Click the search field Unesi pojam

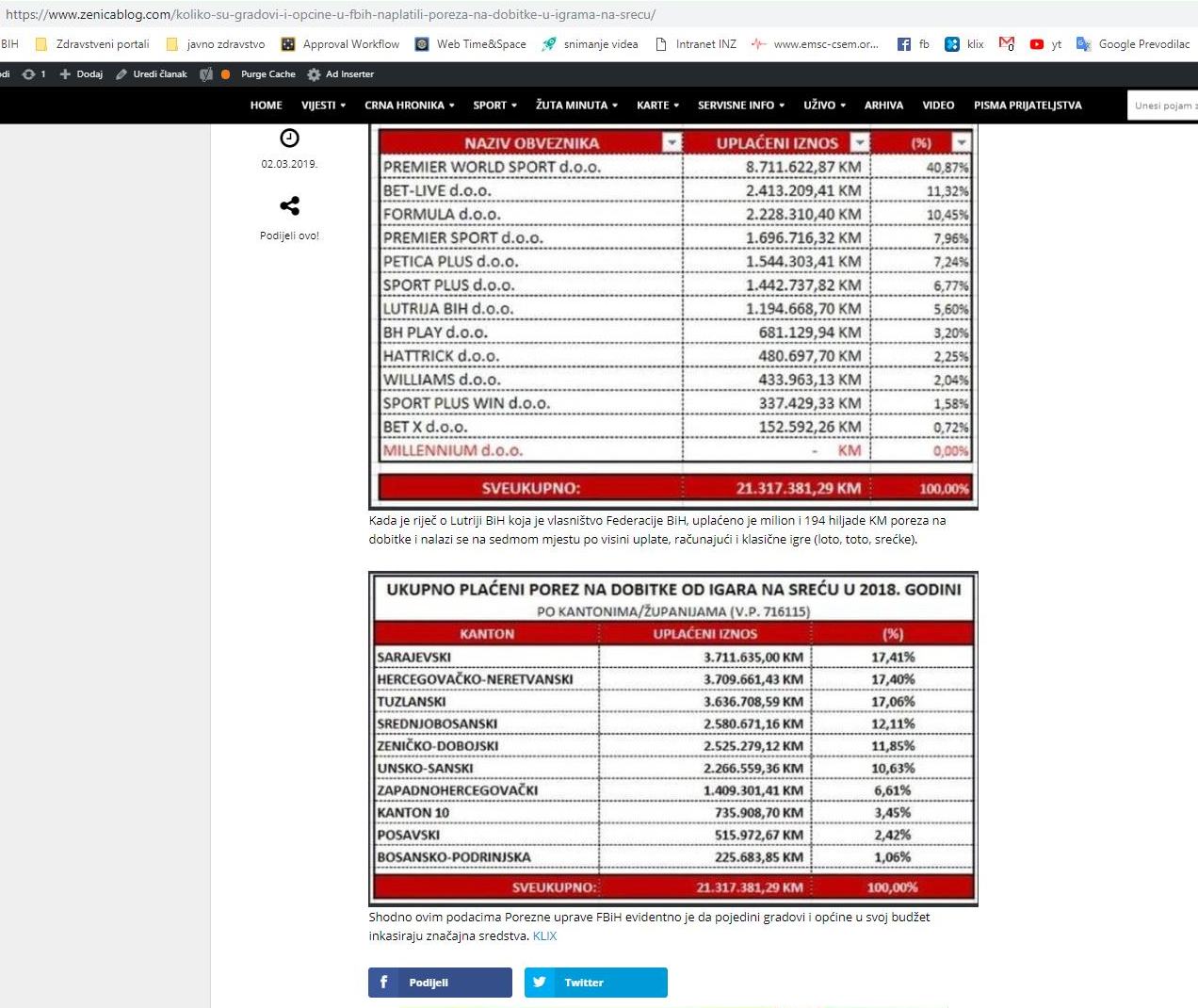coord(1164,106)
